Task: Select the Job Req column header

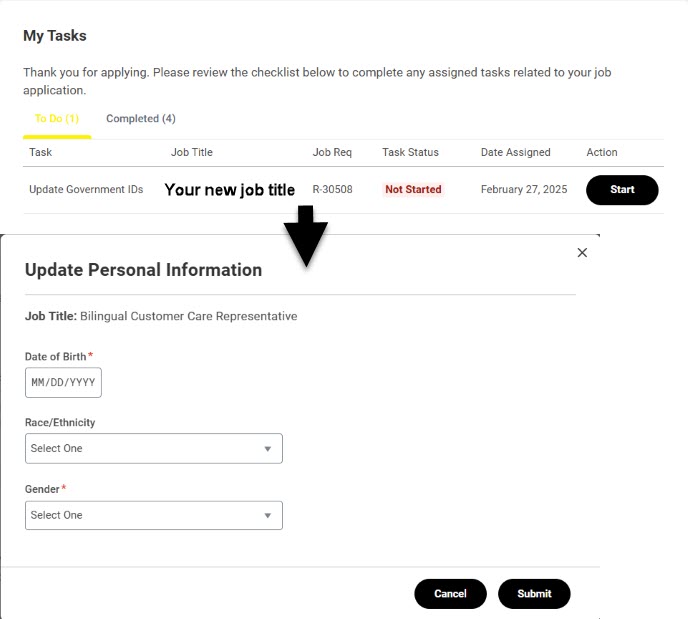Action: [x=332, y=153]
